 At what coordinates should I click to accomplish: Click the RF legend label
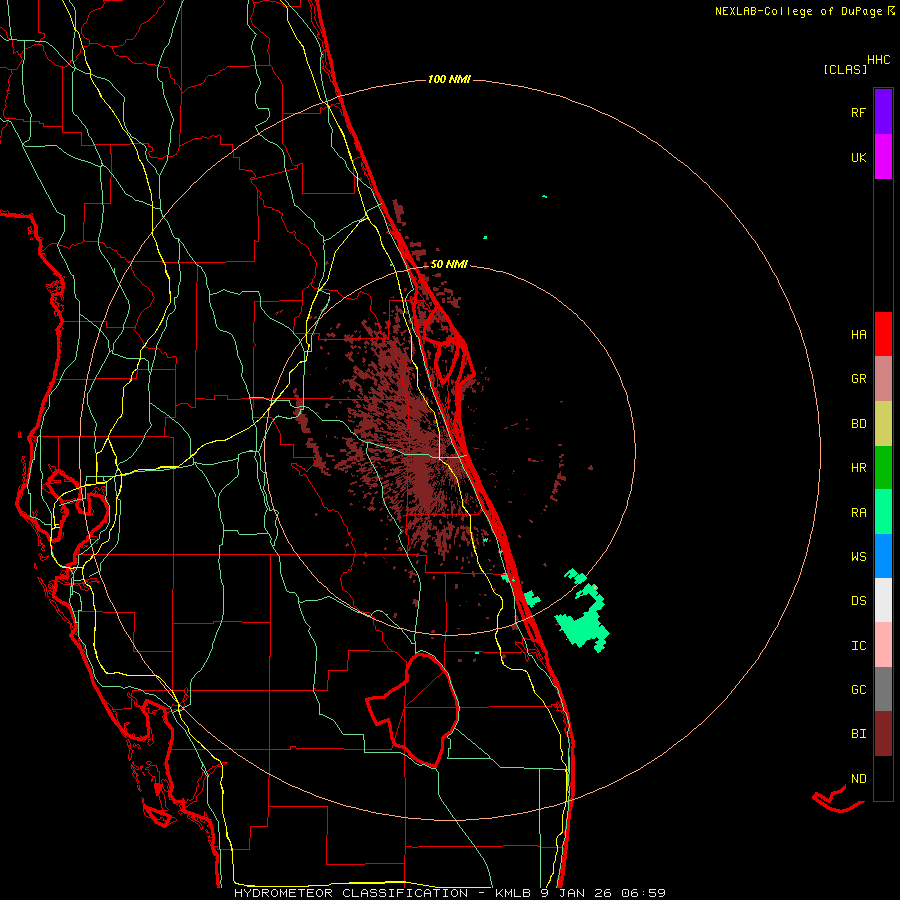[x=858, y=112]
